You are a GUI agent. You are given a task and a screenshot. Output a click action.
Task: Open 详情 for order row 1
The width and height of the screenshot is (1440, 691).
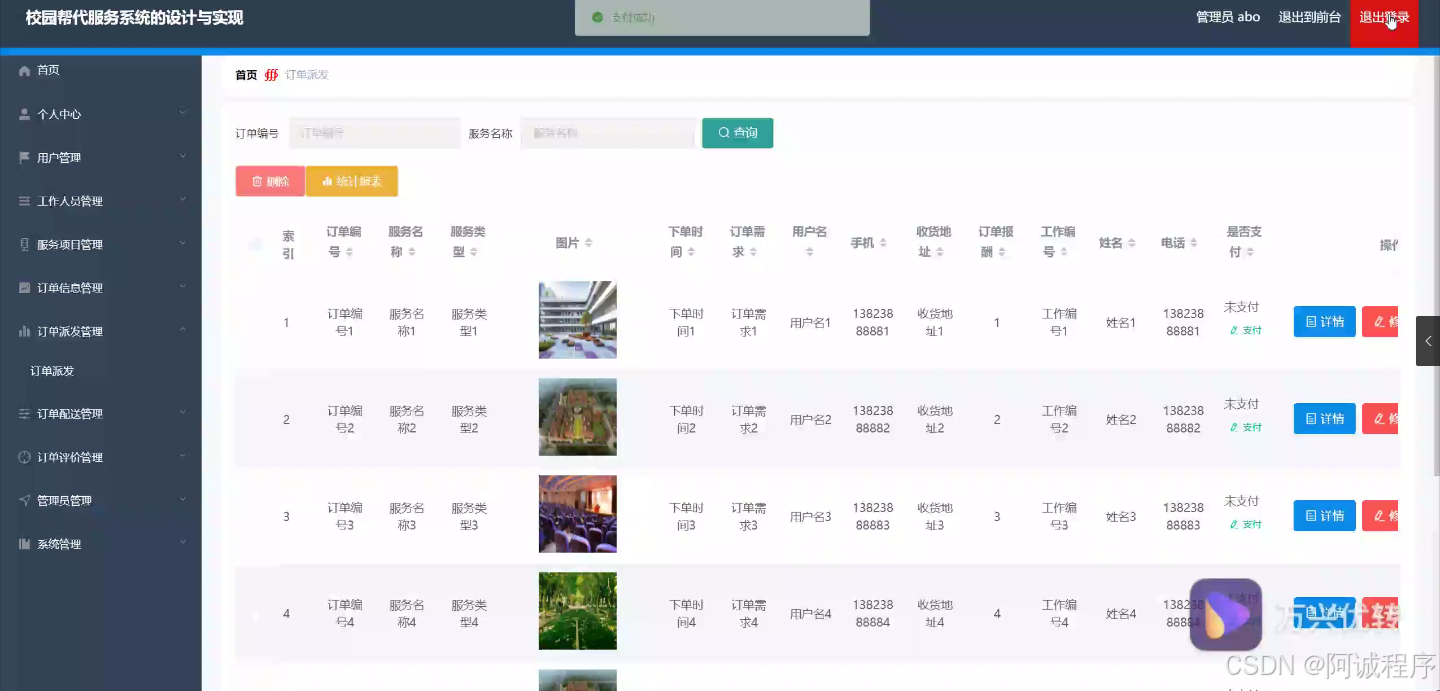(1324, 322)
